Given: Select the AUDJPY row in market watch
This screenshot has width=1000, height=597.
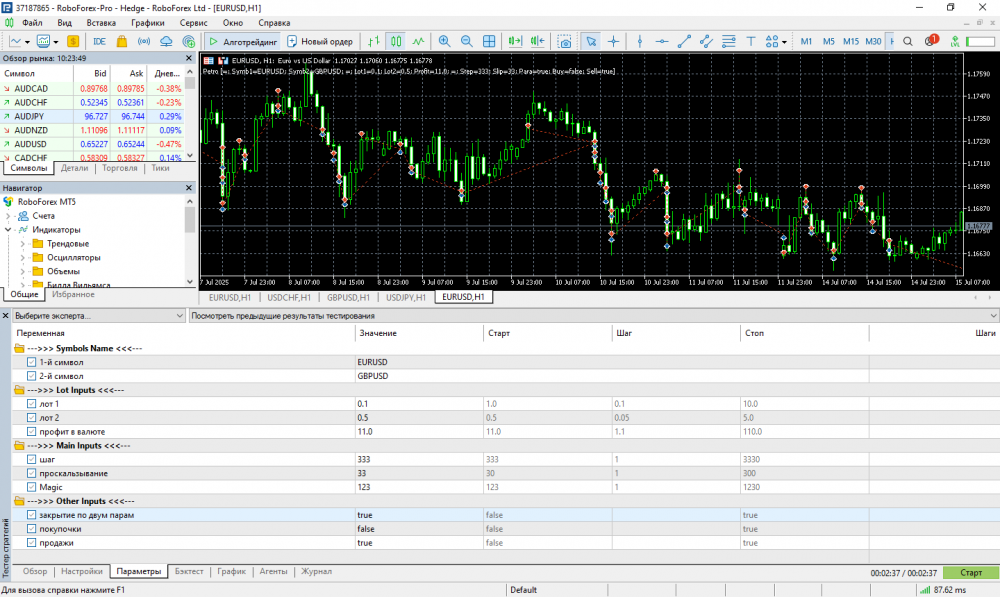Looking at the screenshot, I should coord(30,116).
